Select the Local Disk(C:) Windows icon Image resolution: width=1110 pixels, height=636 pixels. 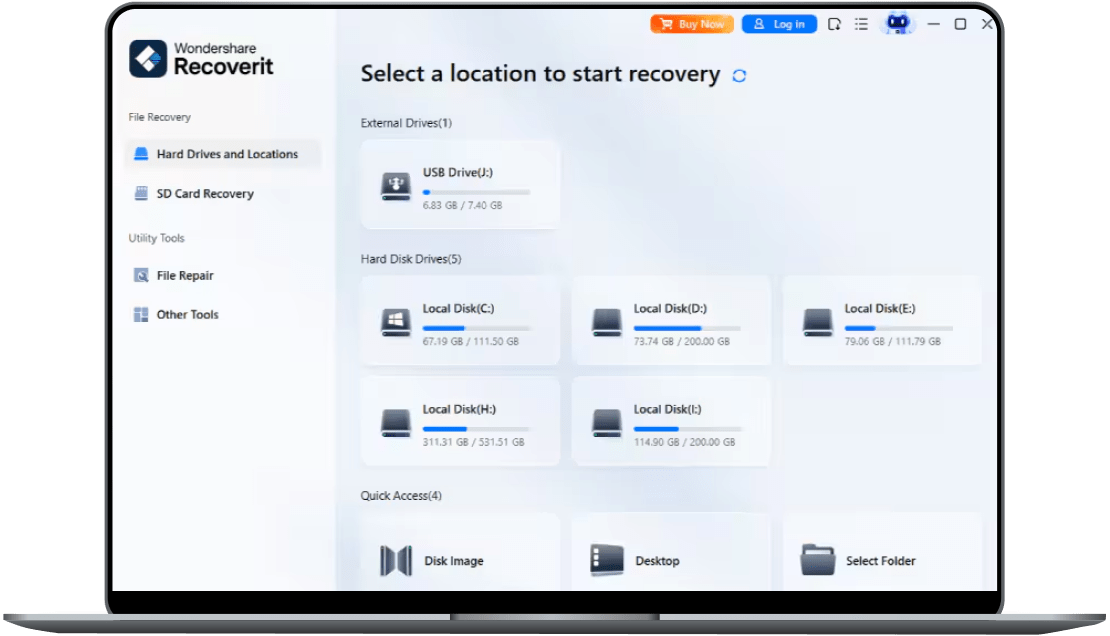396,322
